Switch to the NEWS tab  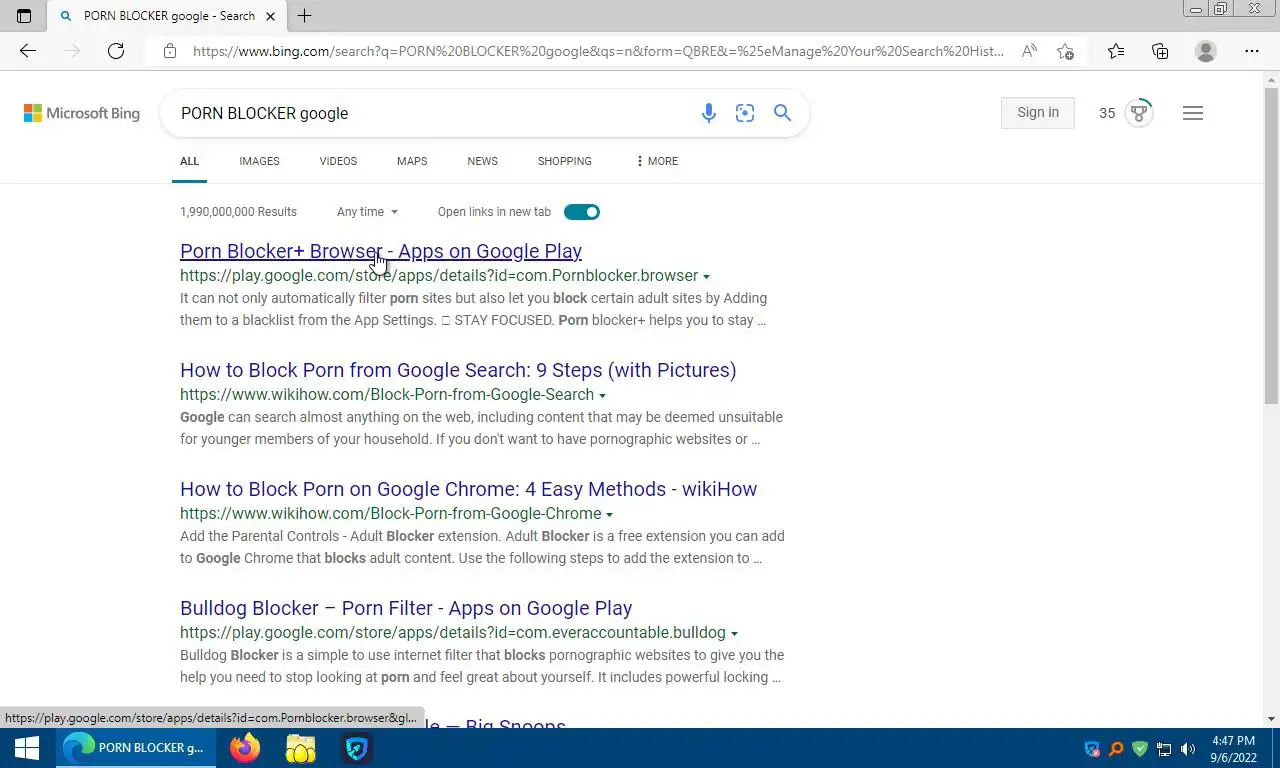482,161
